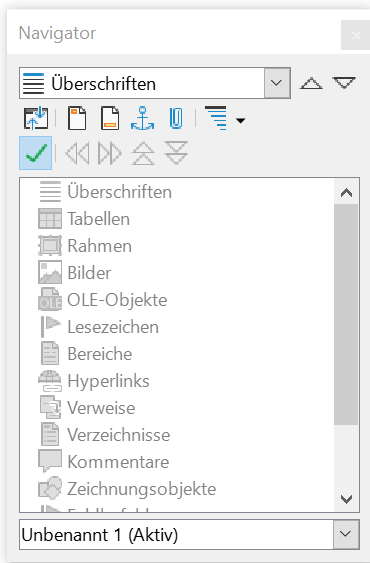This screenshot has height=563, width=370.
Task: Select OLE-Objekte tree entry
Action: (x=117, y=300)
